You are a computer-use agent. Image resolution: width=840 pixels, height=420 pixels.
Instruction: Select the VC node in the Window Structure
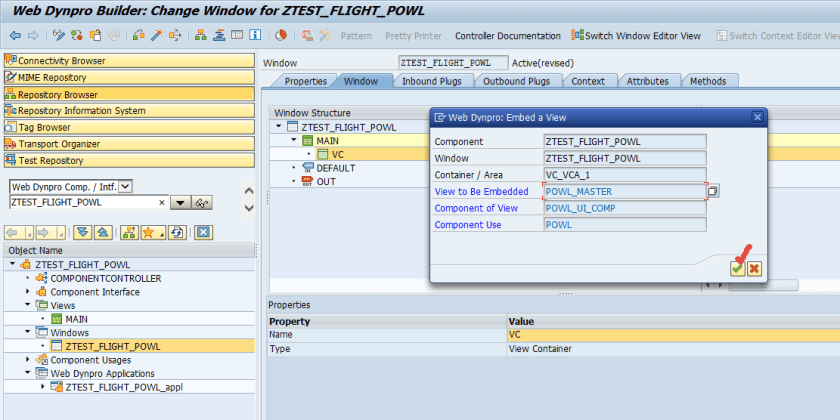338,154
